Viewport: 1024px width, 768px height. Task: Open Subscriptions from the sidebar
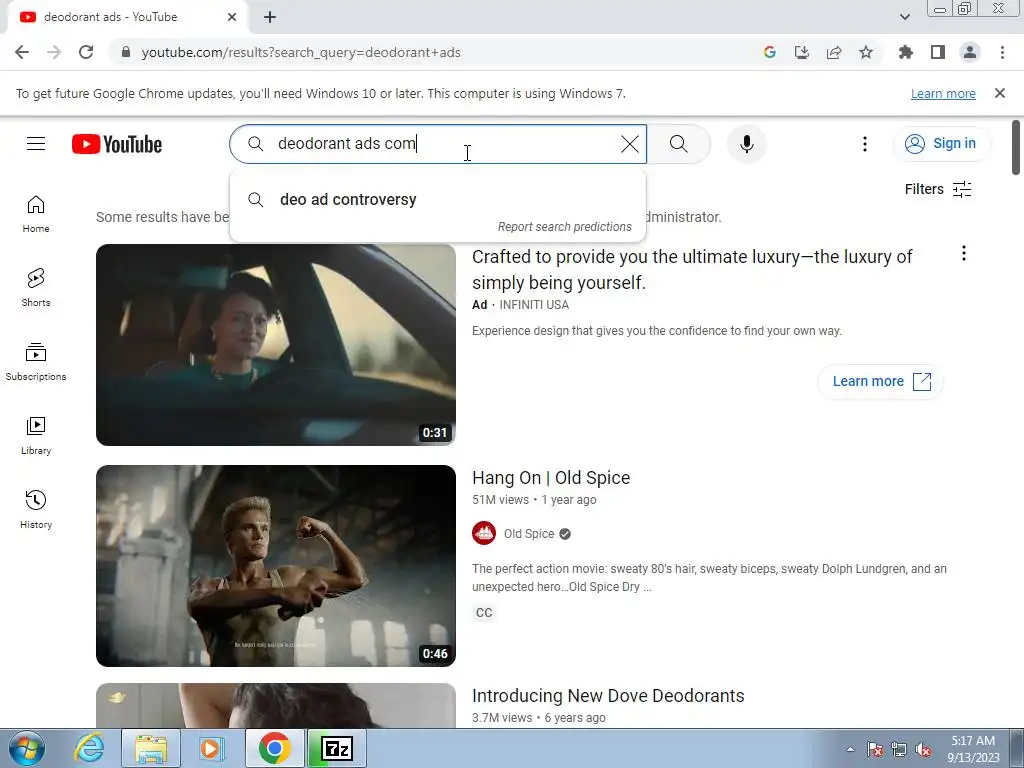click(x=36, y=362)
